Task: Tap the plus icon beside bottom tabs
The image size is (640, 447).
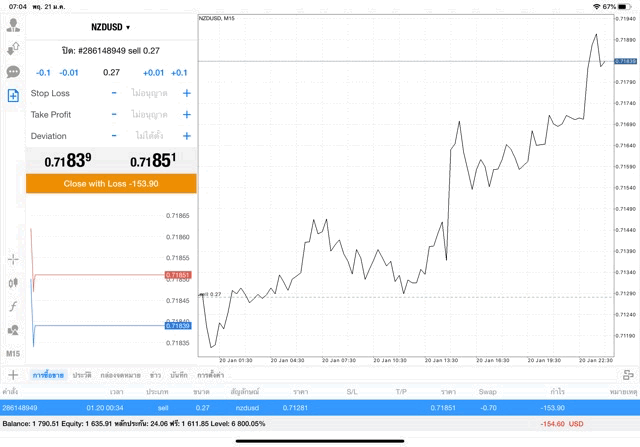Action: click(x=13, y=374)
